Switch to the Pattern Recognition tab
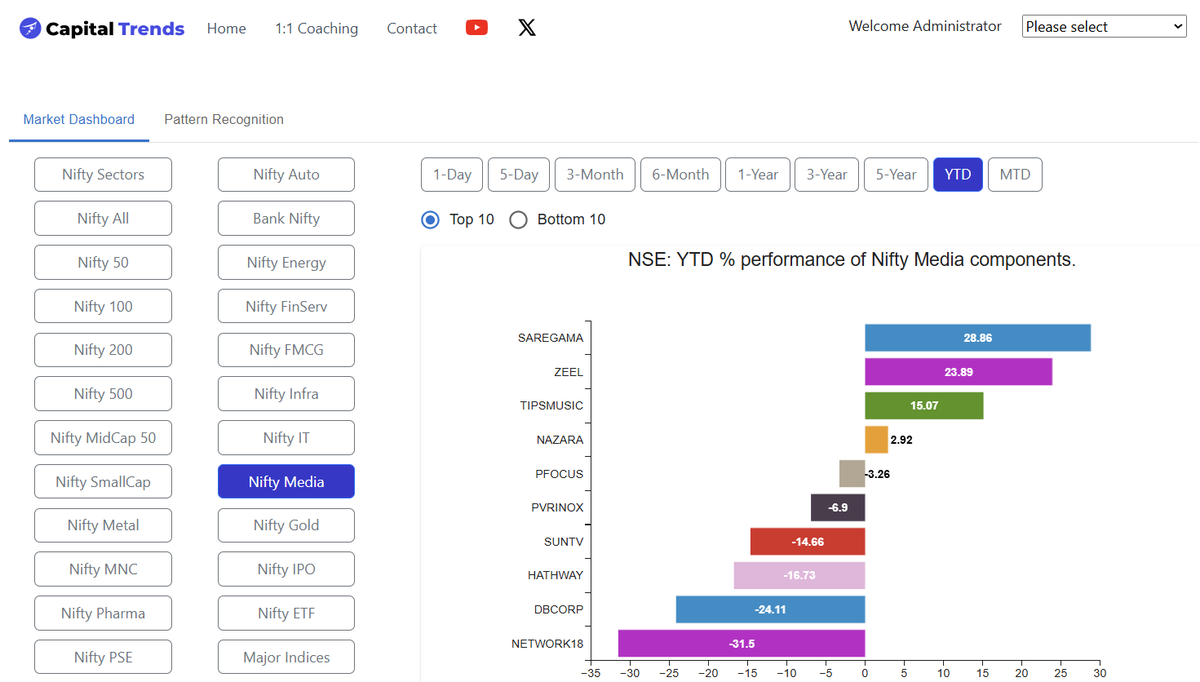Image resolution: width=1200 pixels, height=682 pixels. point(224,119)
